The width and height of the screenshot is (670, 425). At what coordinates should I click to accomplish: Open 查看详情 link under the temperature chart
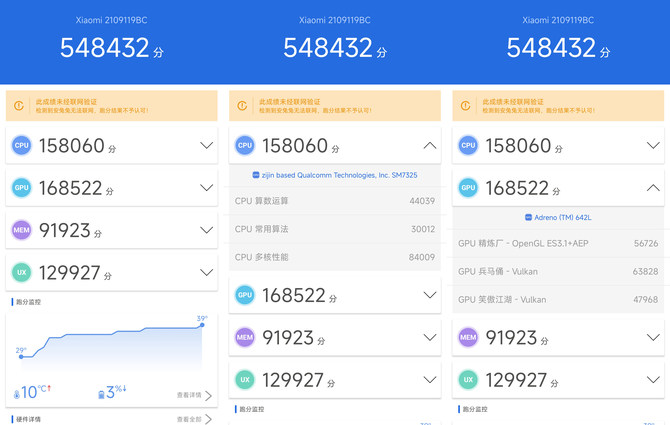tap(194, 395)
